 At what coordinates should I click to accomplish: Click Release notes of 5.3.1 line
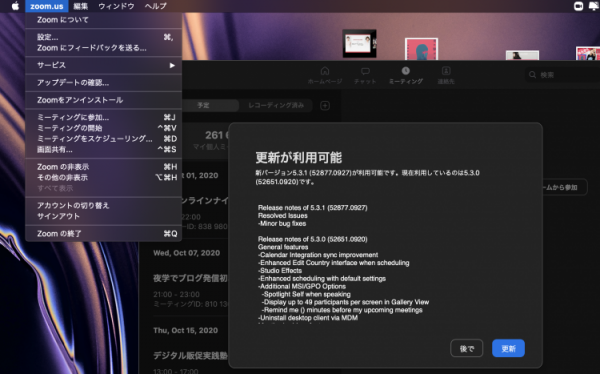click(313, 208)
